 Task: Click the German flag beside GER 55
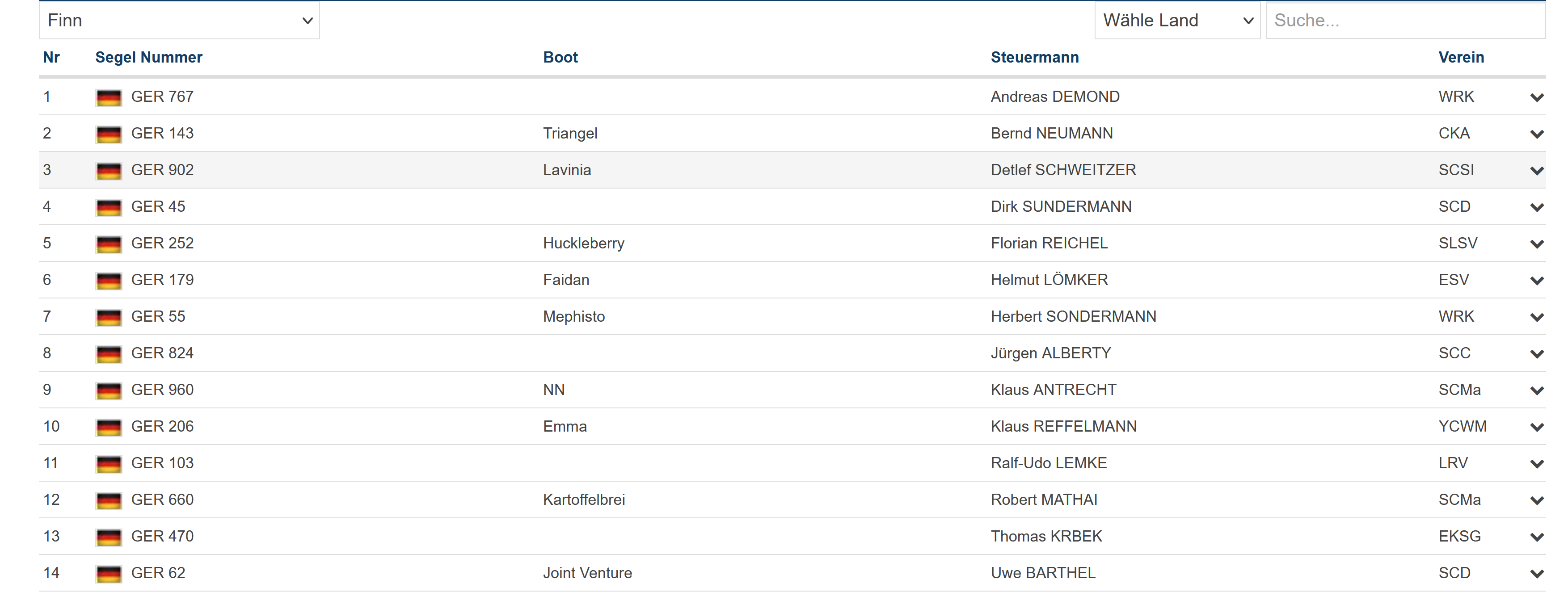(x=108, y=317)
